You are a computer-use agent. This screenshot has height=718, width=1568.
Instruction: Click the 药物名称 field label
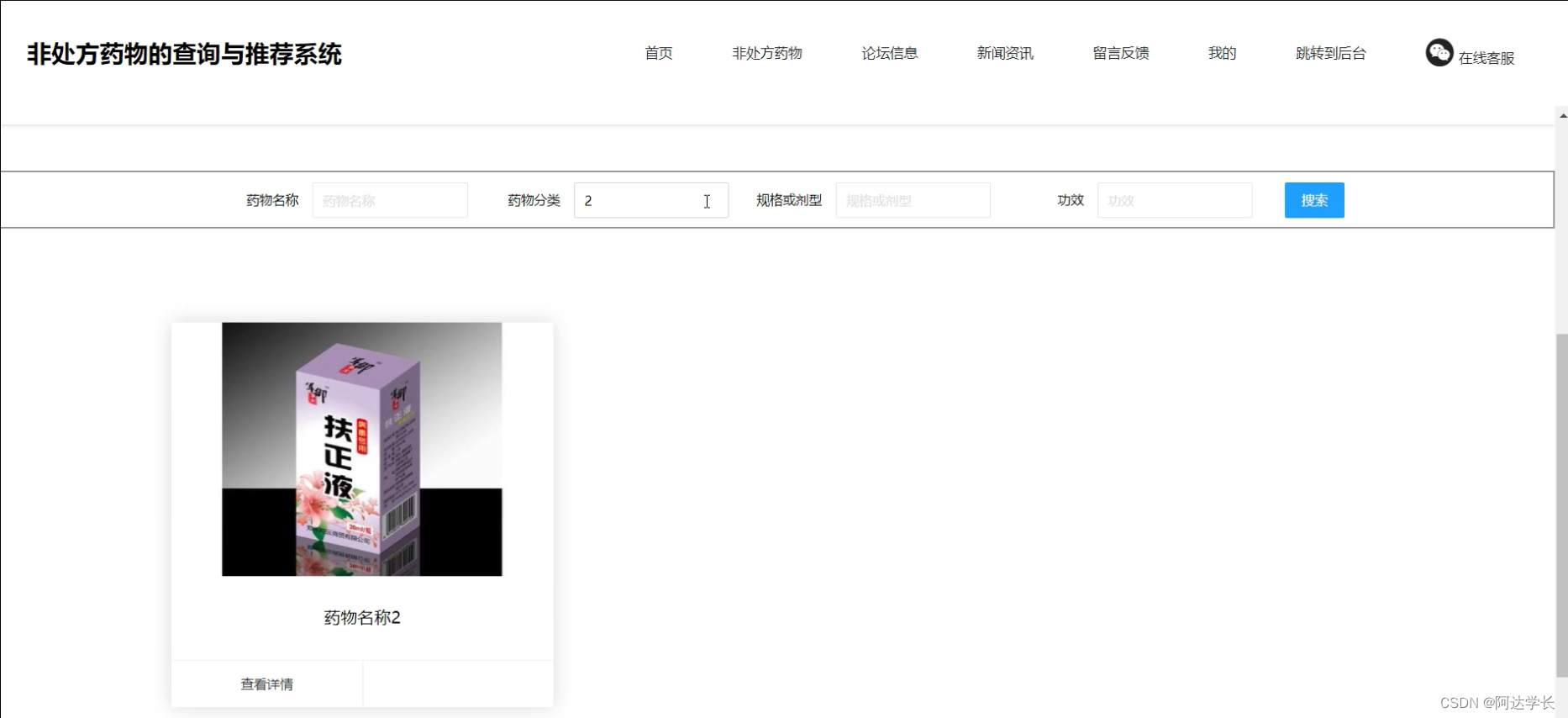(272, 200)
